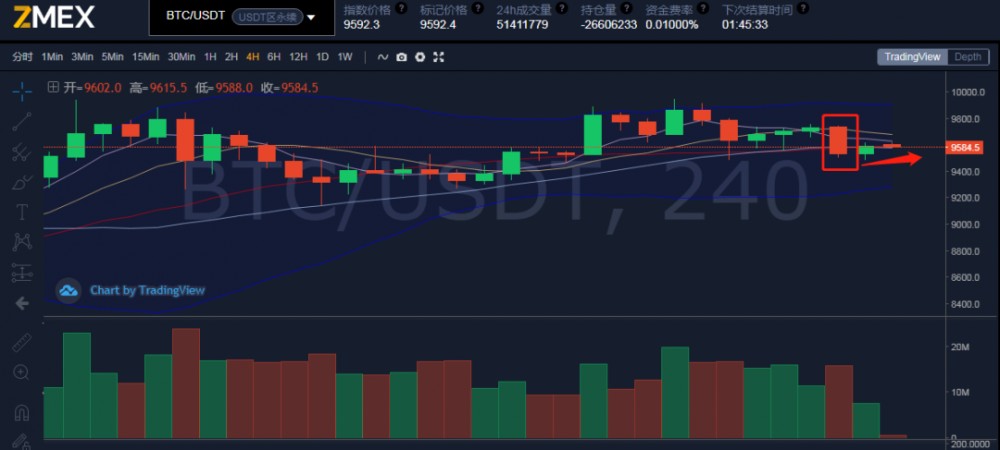
Task: Open chart settings gear icon
Action: point(420,57)
